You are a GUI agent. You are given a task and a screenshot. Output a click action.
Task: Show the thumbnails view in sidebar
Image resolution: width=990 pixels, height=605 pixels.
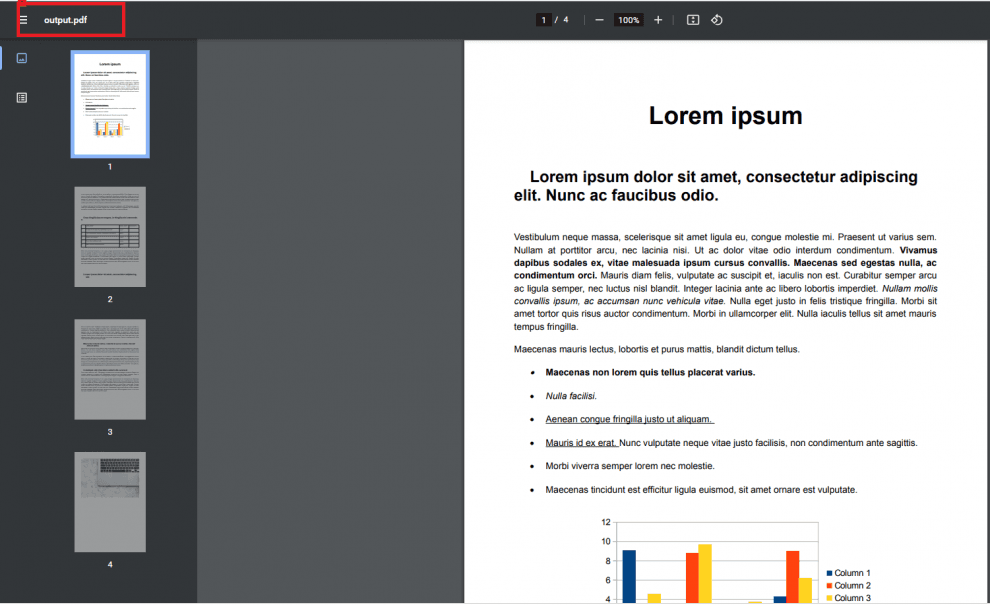pos(22,58)
